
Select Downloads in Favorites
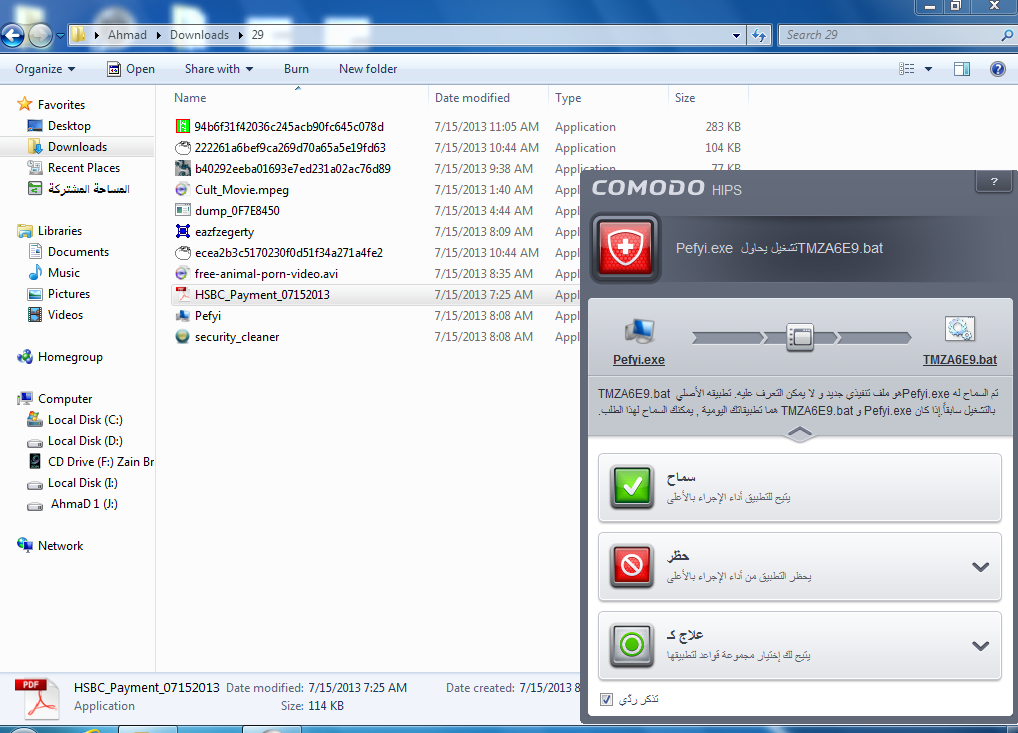(77, 147)
